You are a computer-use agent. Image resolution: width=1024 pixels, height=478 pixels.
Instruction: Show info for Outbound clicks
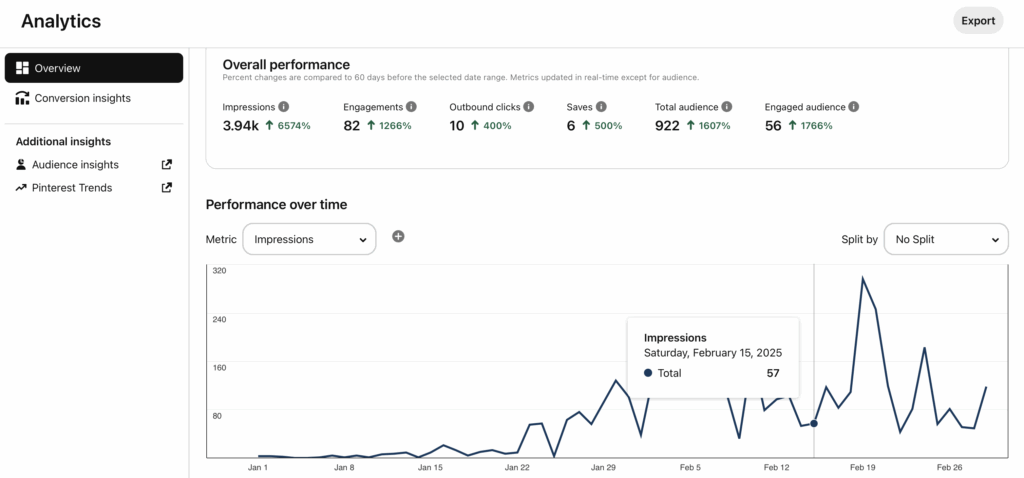click(x=529, y=106)
